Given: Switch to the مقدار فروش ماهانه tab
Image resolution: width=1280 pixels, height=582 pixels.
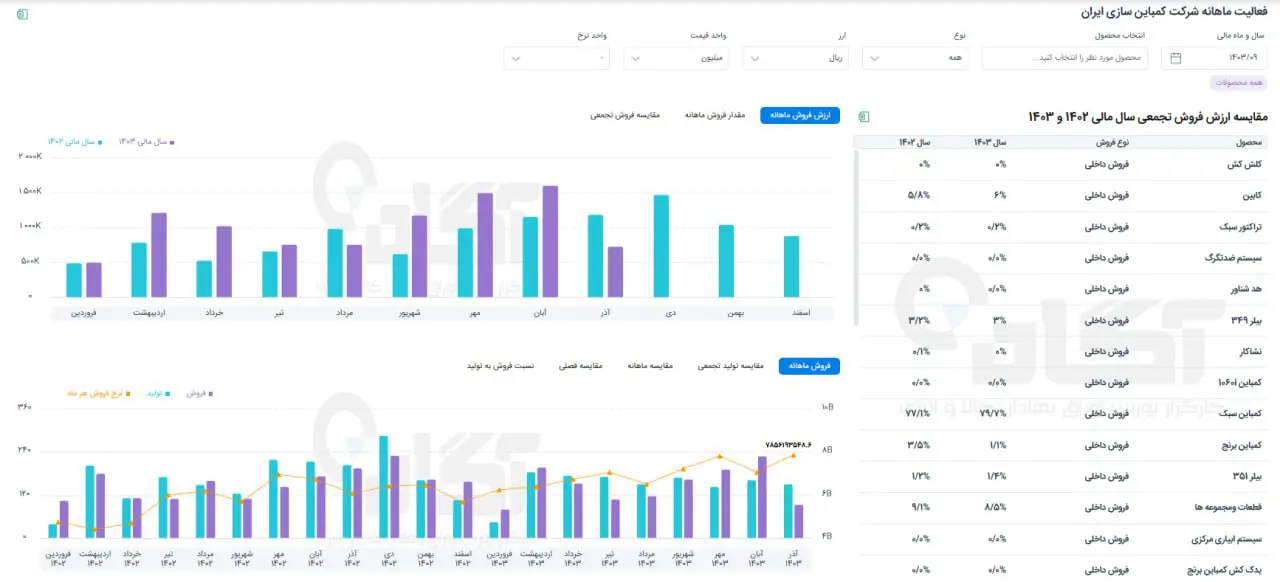Looking at the screenshot, I should pos(715,115).
